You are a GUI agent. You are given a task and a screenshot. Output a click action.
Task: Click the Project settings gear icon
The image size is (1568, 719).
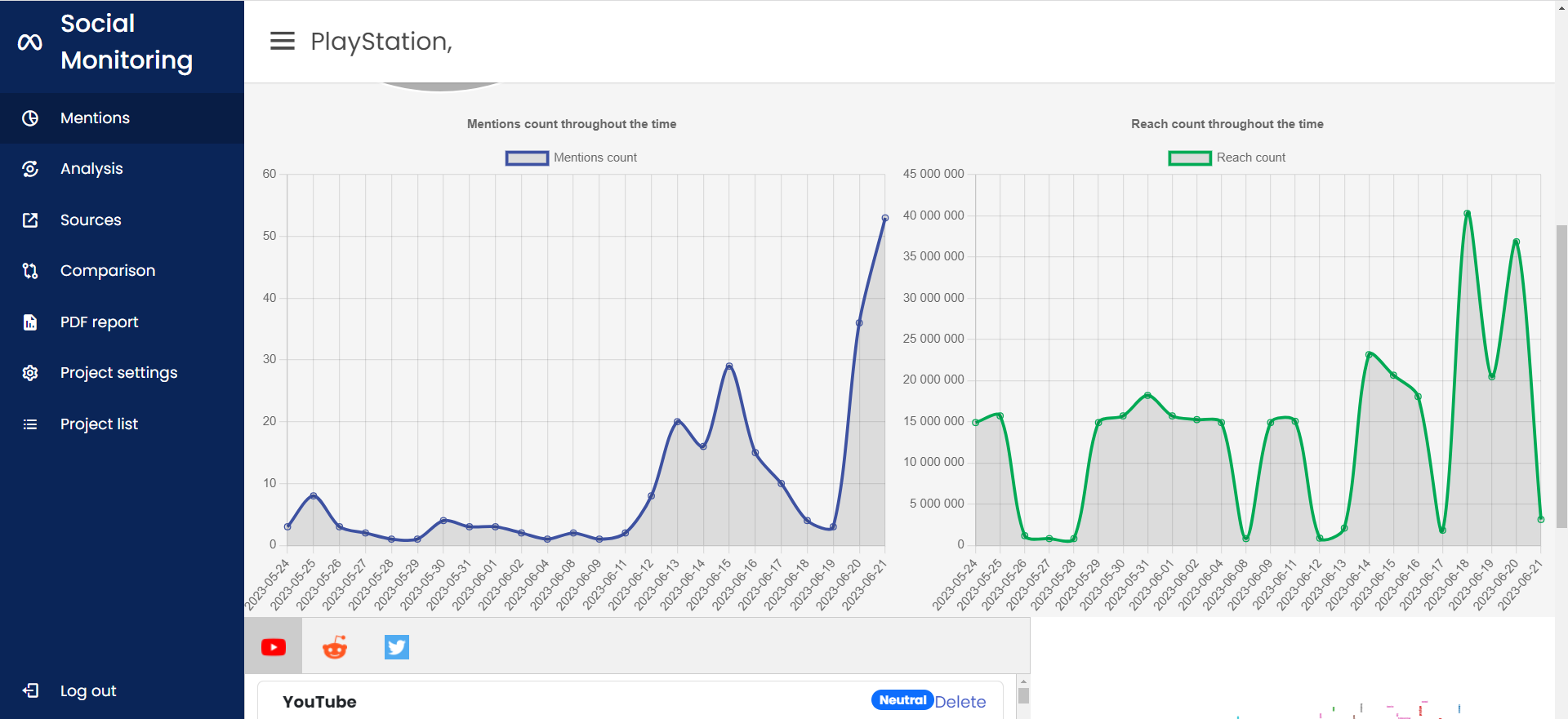[x=30, y=373]
